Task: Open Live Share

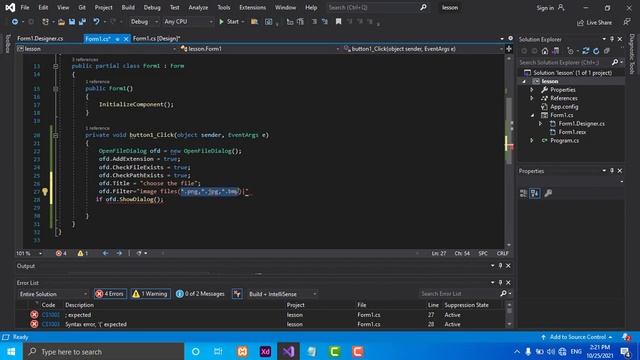Action: coord(594,22)
